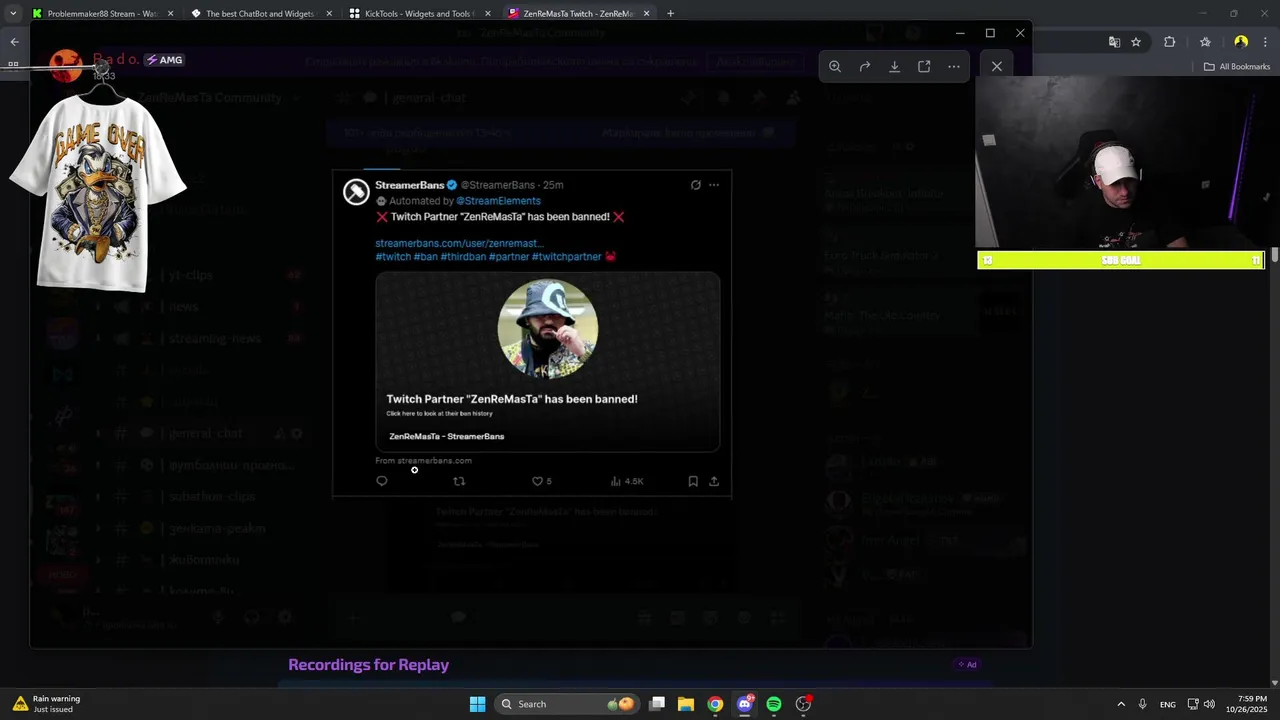Click the reply icon under the tweet
The image size is (1280, 720).
coord(382,481)
